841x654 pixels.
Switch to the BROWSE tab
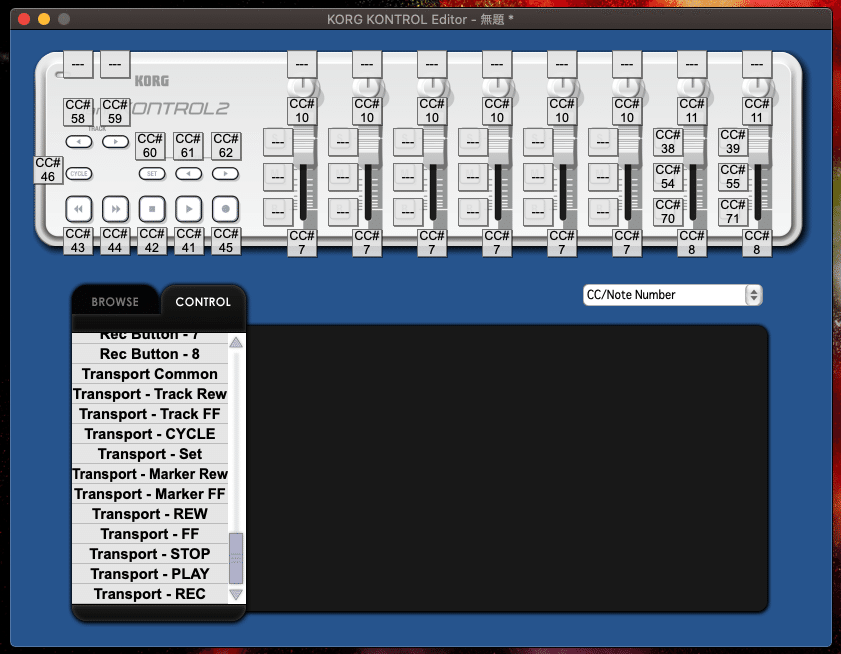coord(115,302)
